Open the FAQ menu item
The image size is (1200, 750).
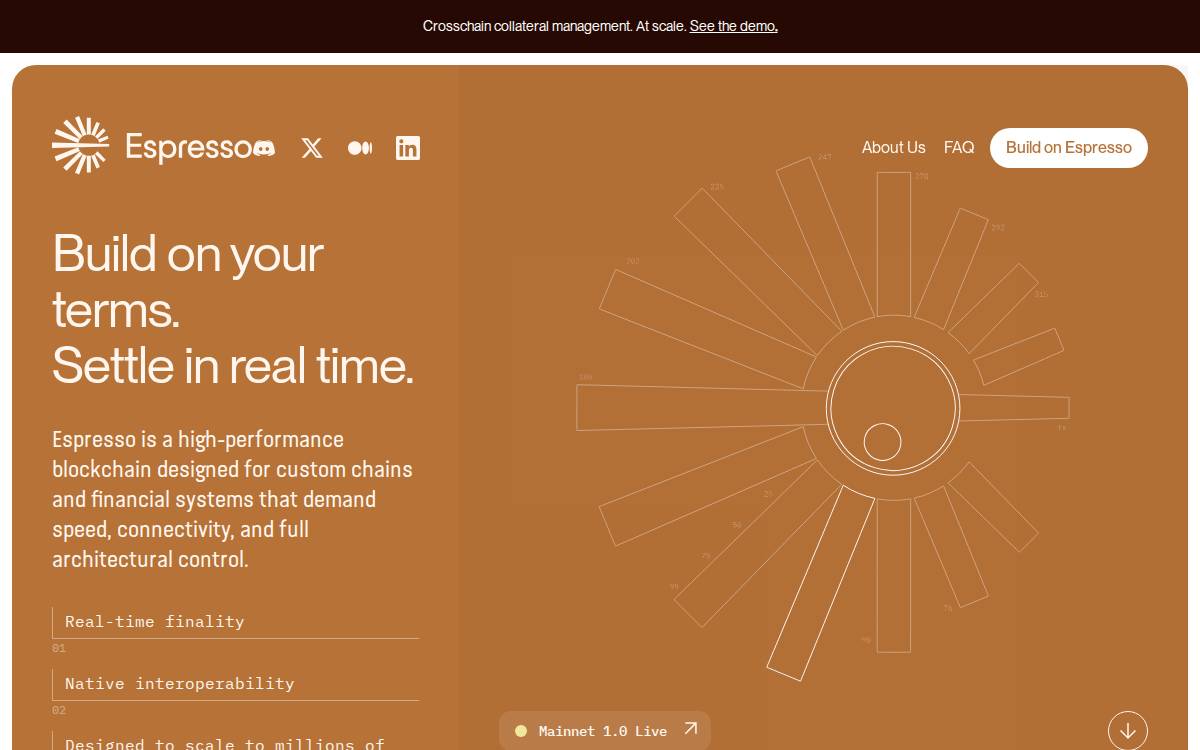(x=959, y=148)
